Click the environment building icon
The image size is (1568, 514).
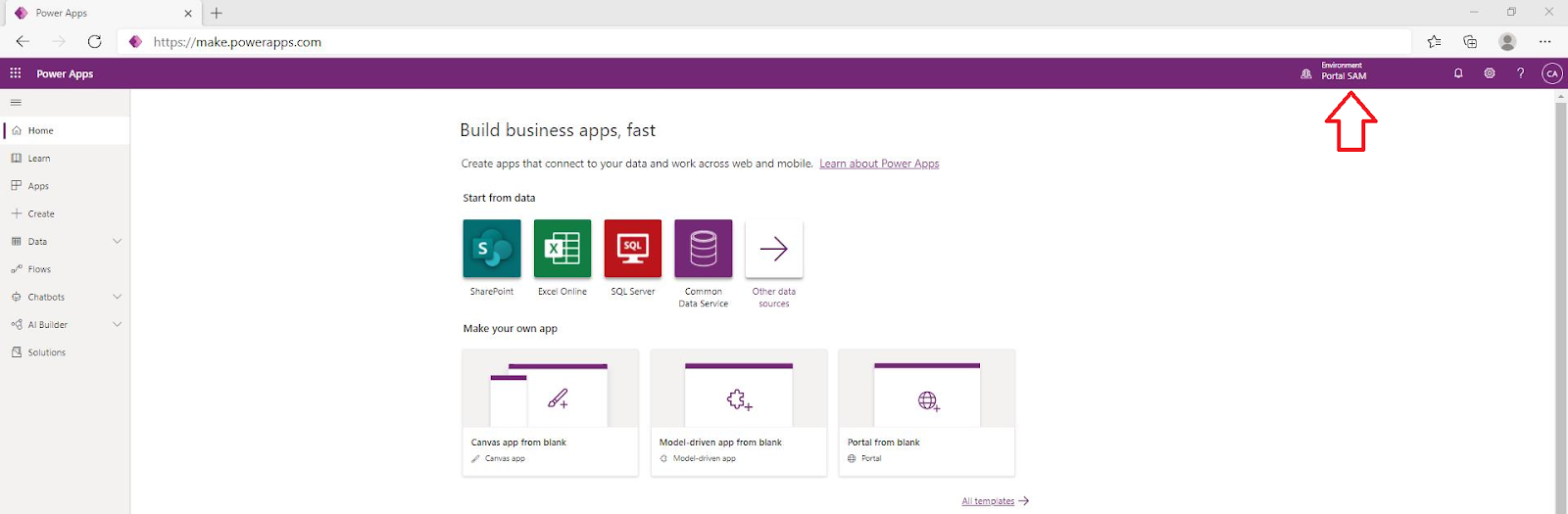tap(1306, 73)
